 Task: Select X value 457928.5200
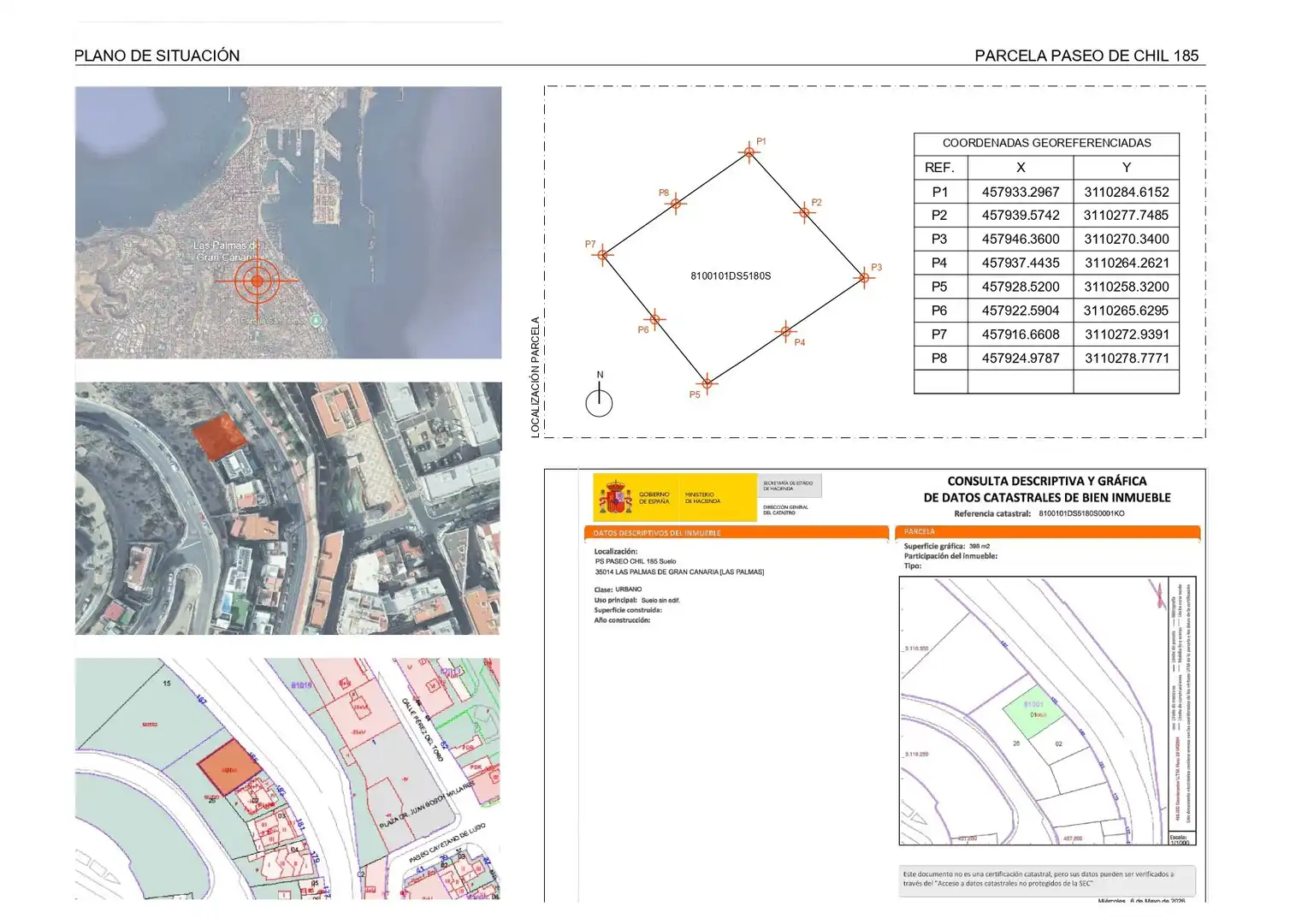pos(1021,287)
